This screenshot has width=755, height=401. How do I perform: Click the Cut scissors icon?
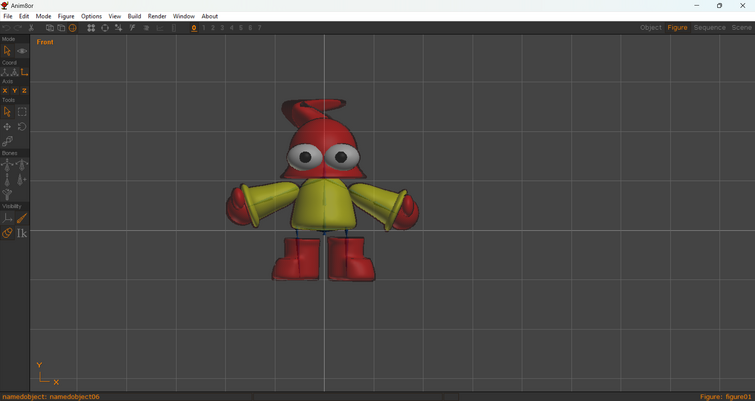pyautogui.click(x=31, y=28)
